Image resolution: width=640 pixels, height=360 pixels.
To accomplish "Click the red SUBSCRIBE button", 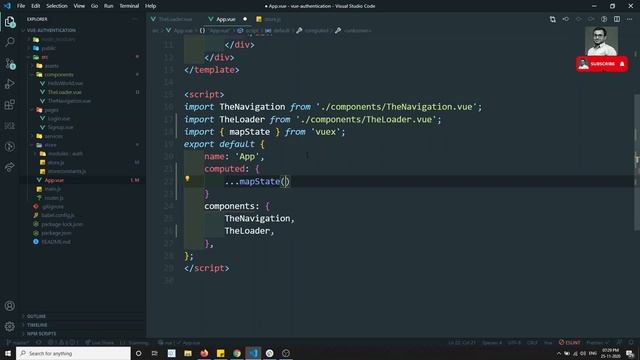I will (x=602, y=64).
